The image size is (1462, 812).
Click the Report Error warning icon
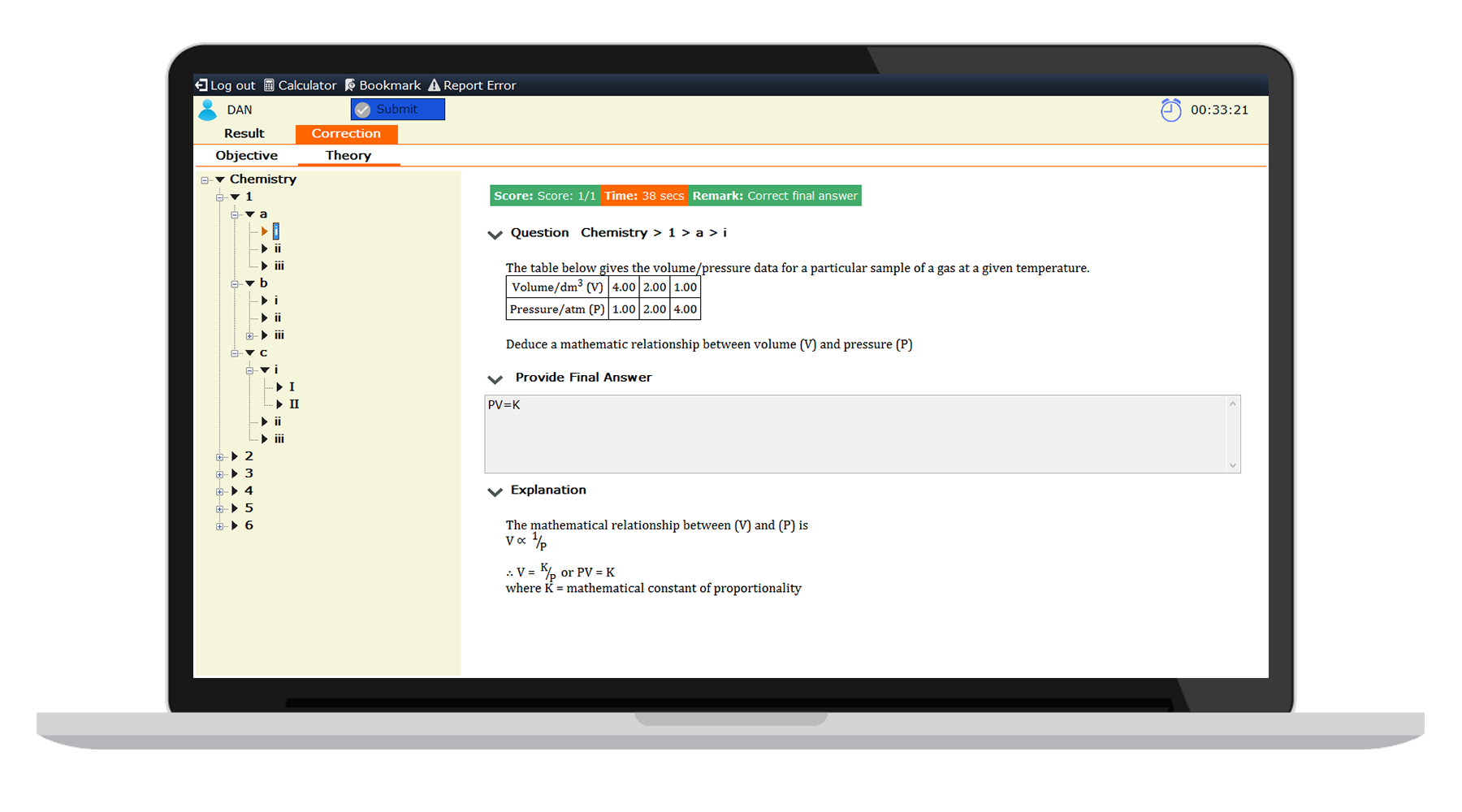(x=434, y=85)
